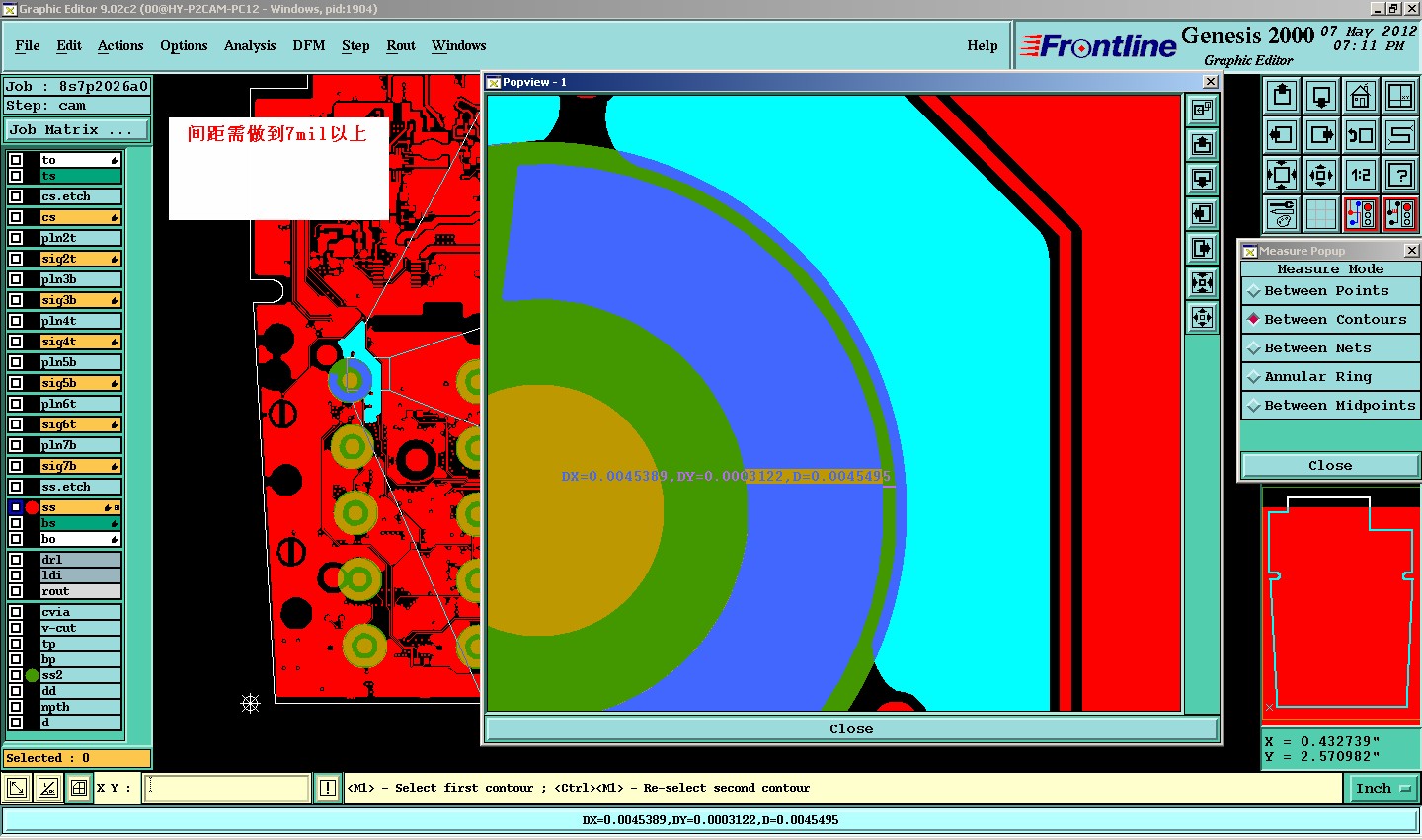
Task: Open the Inch units dropdown
Action: [1383, 788]
